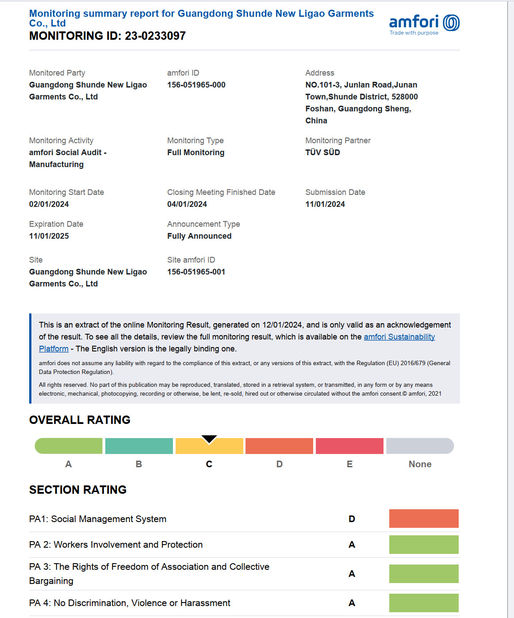
Task: Click the SECTION RATING heading
Action: [x=78, y=490]
